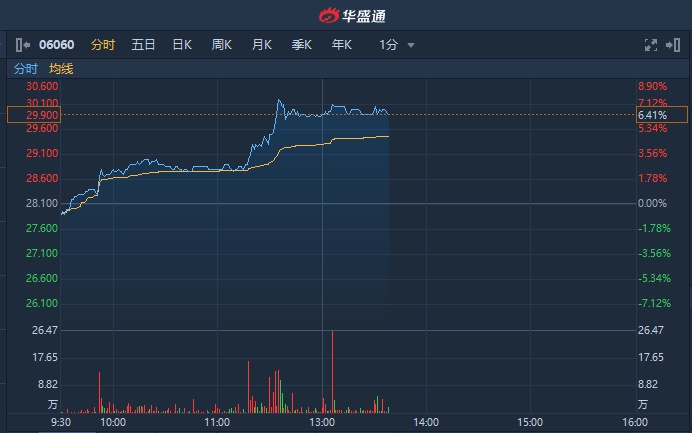Switch to the 季K tab
The image size is (692, 433).
click(302, 45)
